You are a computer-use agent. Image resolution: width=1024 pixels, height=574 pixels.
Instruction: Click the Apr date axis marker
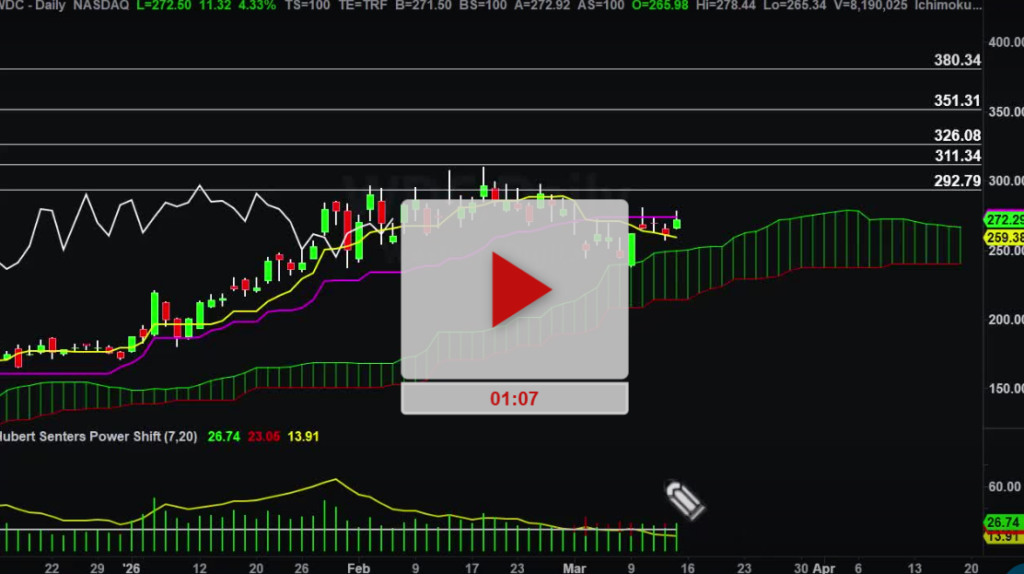tap(824, 567)
